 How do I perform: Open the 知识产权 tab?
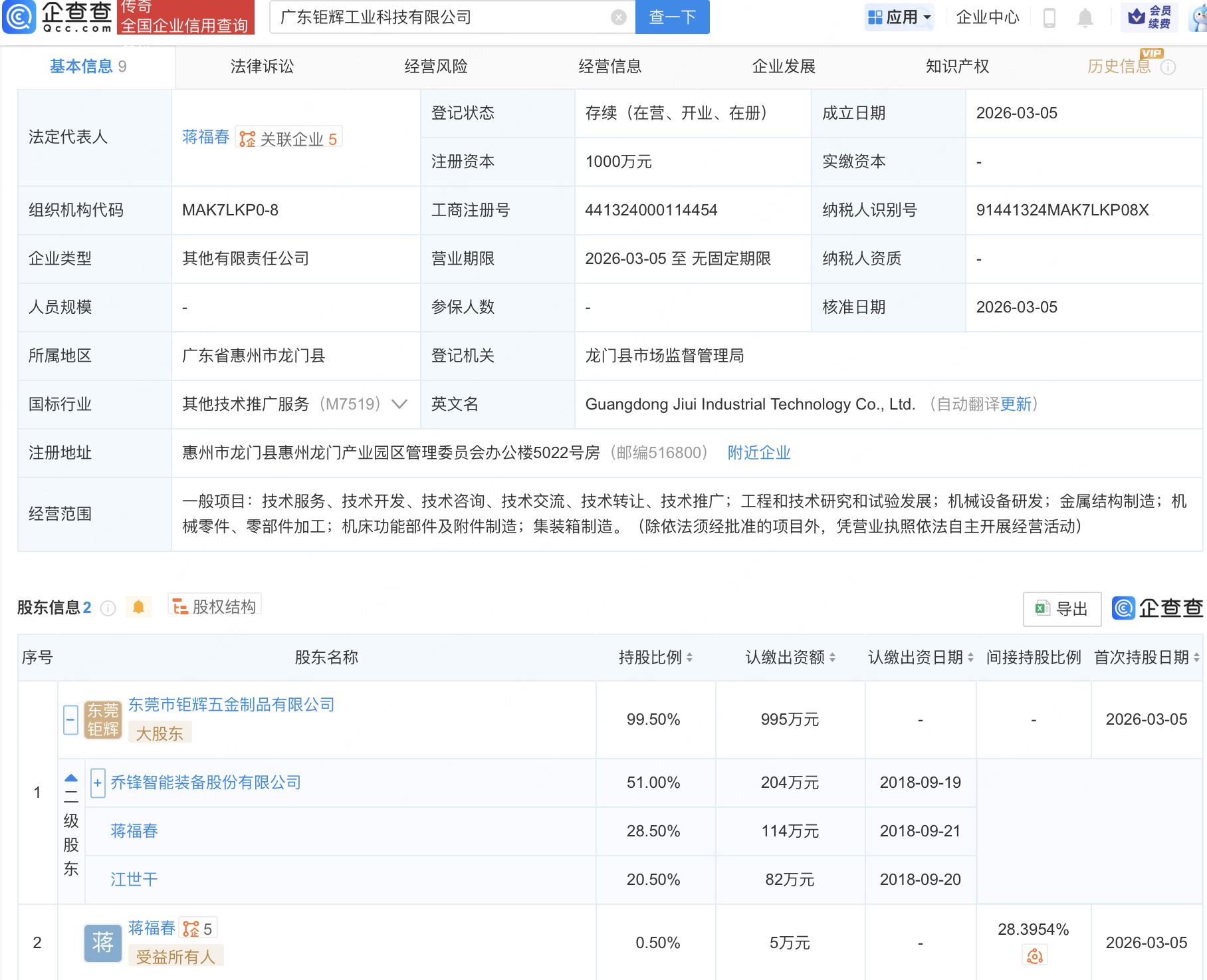click(957, 66)
